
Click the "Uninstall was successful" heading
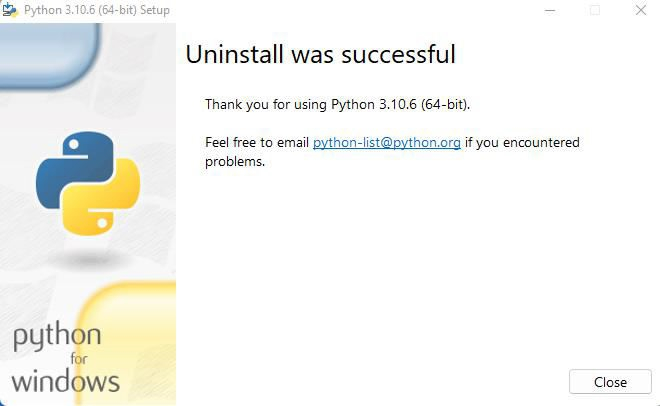tap(320, 54)
